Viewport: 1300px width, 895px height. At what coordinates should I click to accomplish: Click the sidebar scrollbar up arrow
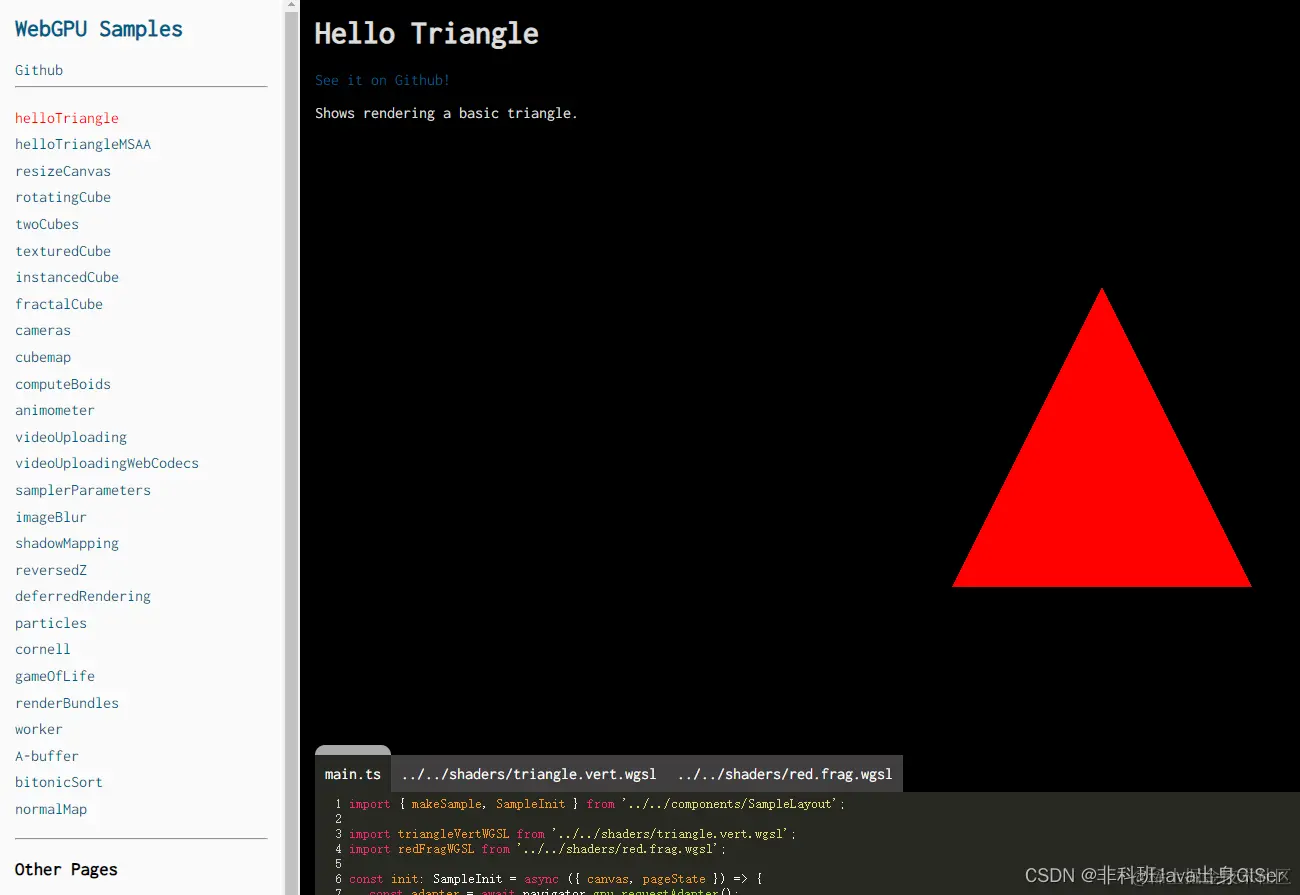pyautogui.click(x=292, y=6)
